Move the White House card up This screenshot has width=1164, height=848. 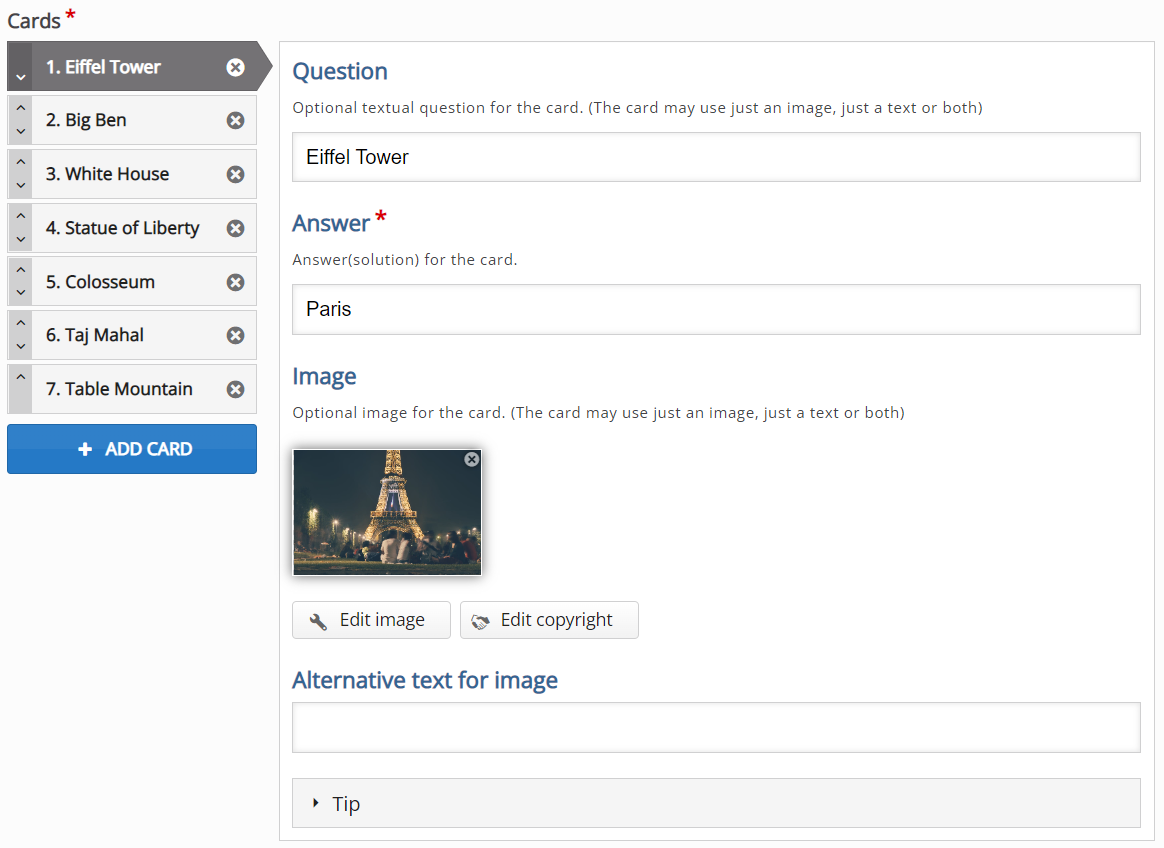click(x=21, y=162)
